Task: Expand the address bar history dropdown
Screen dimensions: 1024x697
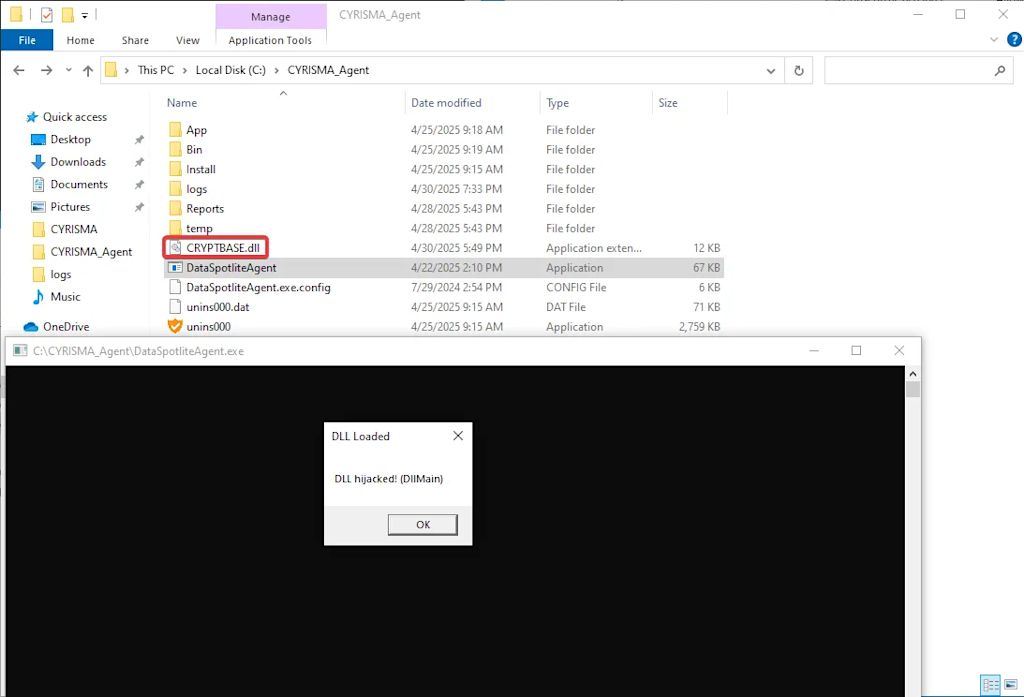Action: coord(770,70)
